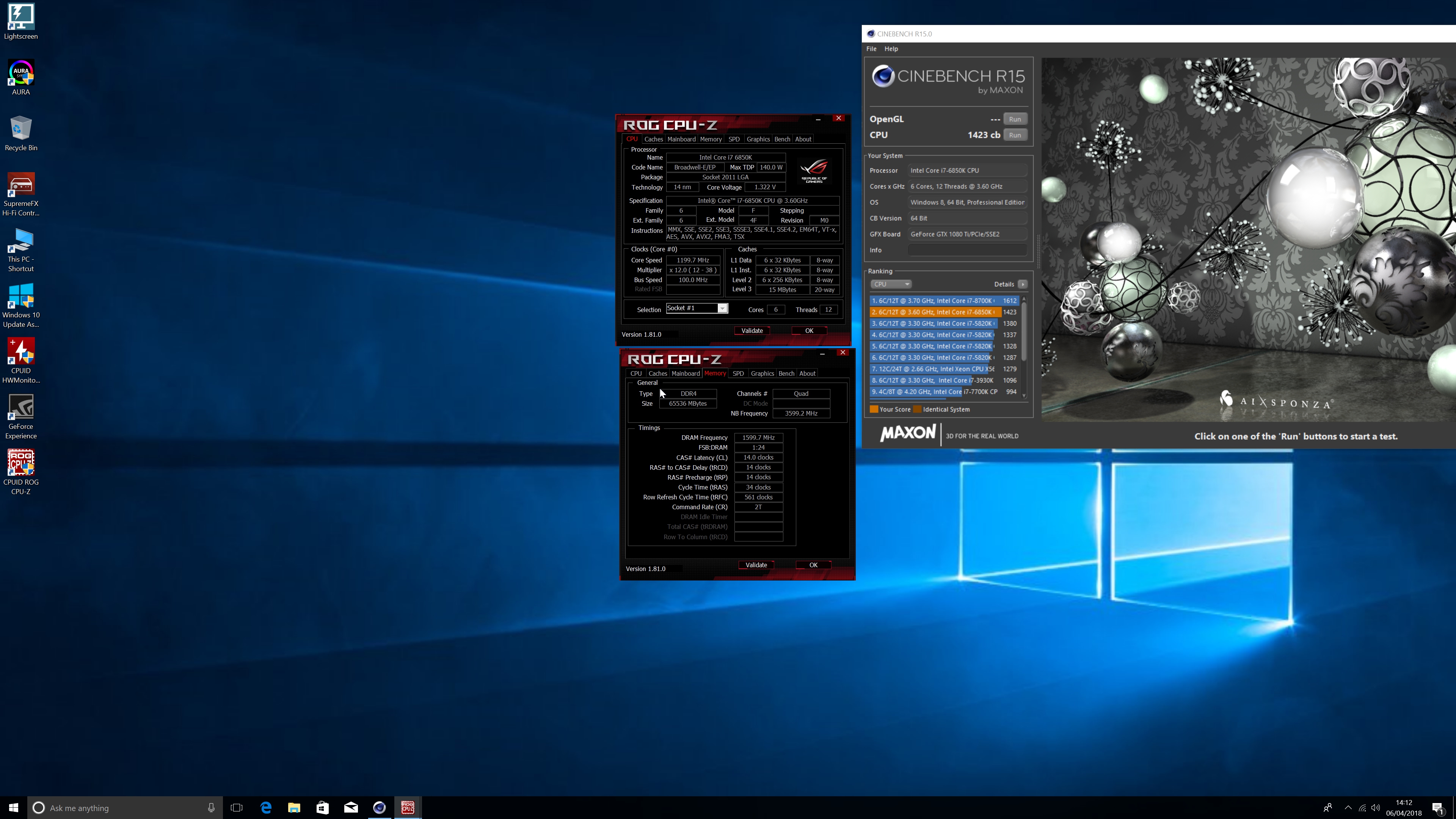
Task: Select Windows 10 Update Assistant icon
Action: [21, 305]
